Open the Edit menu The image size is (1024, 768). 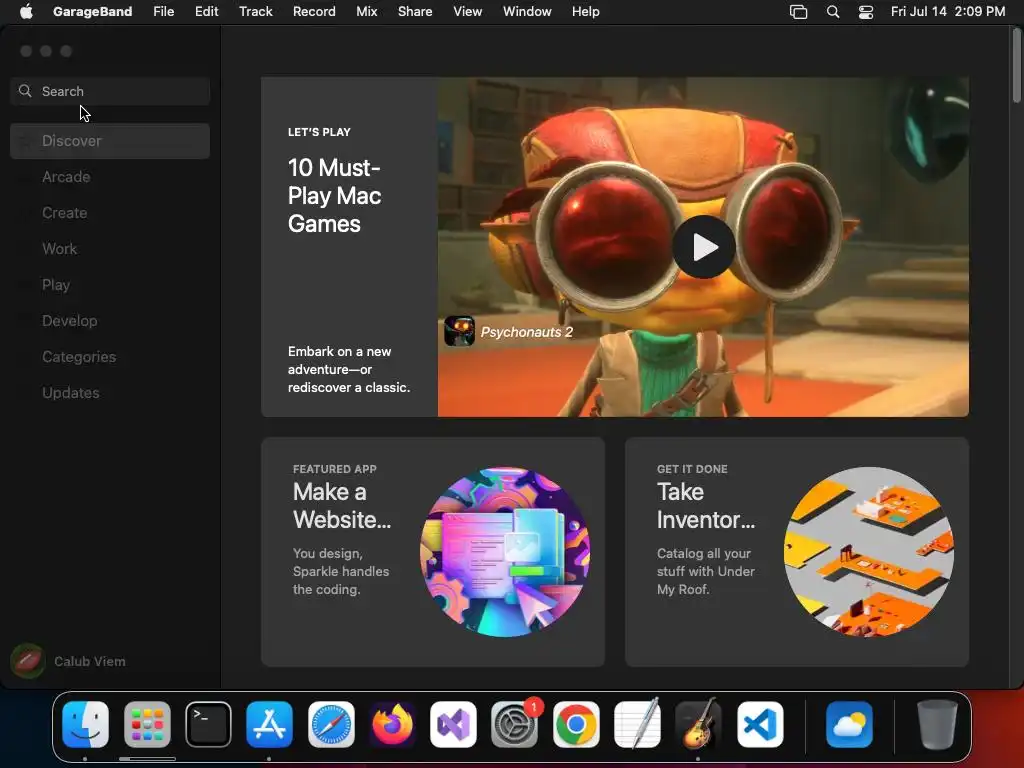coord(206,11)
